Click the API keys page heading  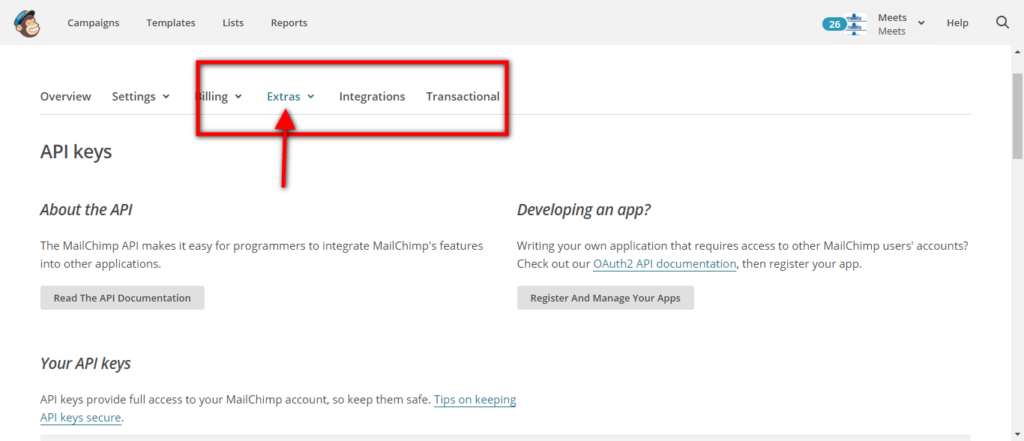(76, 152)
